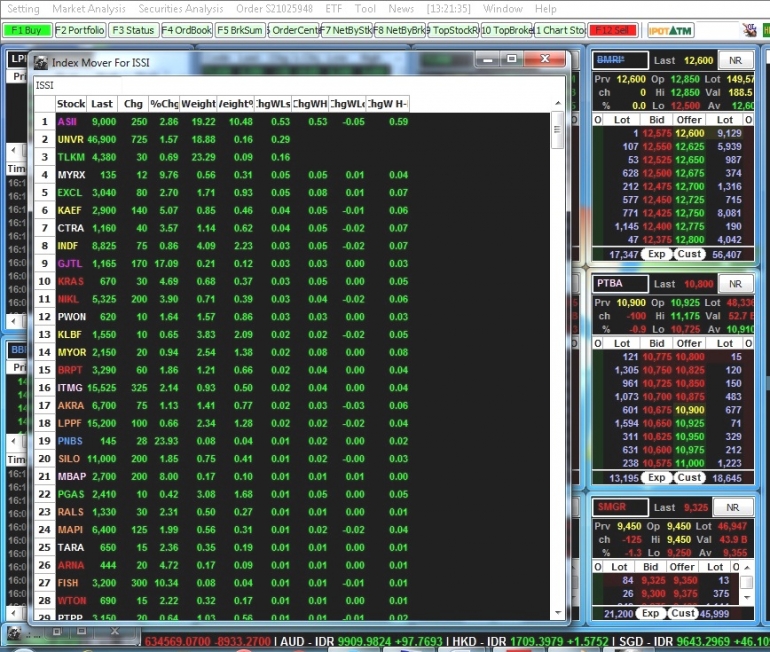Click the SMGR stock code field

(620, 507)
